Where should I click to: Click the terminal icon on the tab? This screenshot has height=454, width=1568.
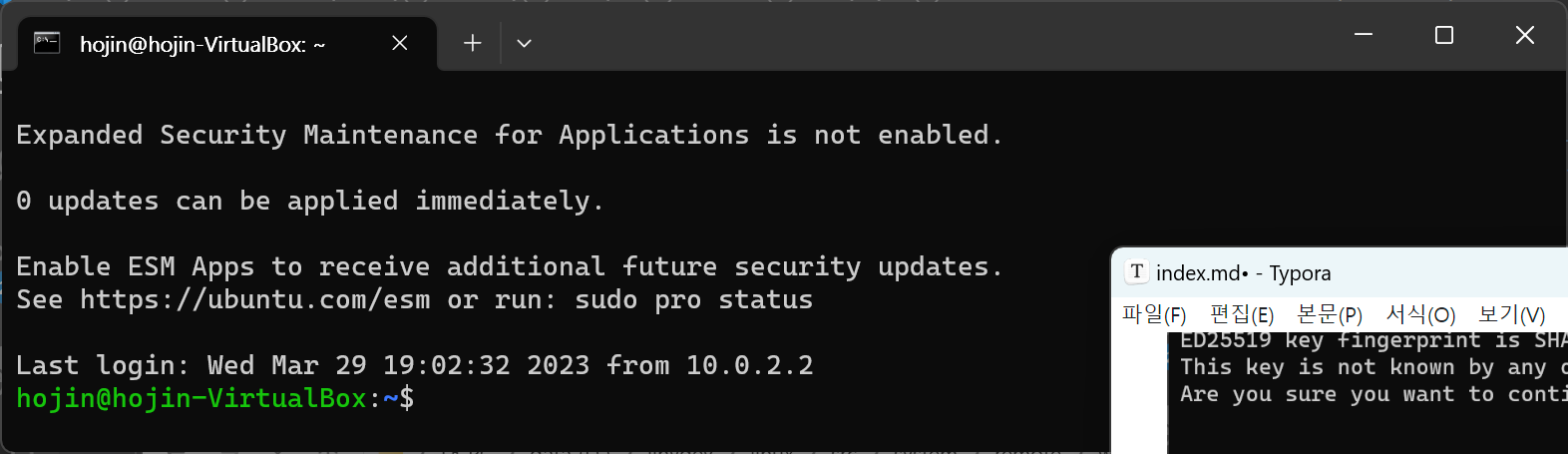pos(47,43)
